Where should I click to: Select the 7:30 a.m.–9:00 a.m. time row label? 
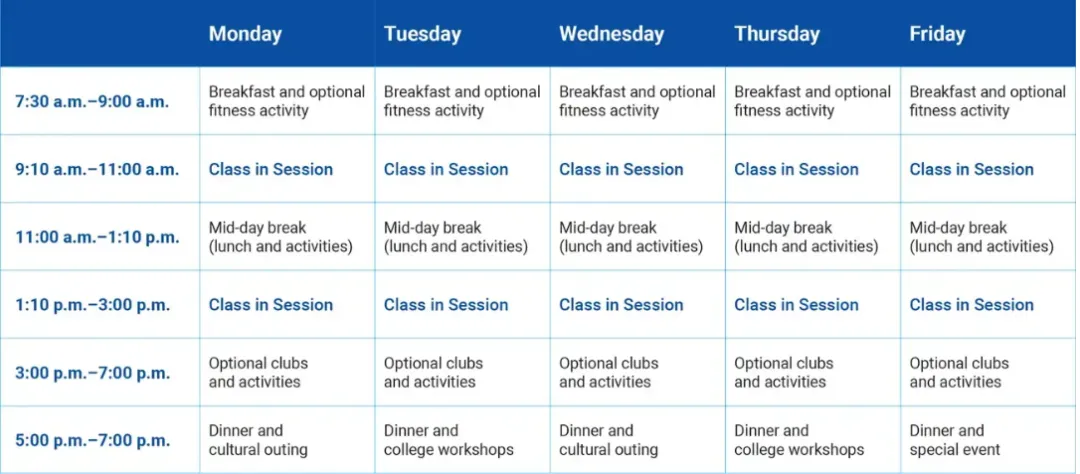[92, 102]
